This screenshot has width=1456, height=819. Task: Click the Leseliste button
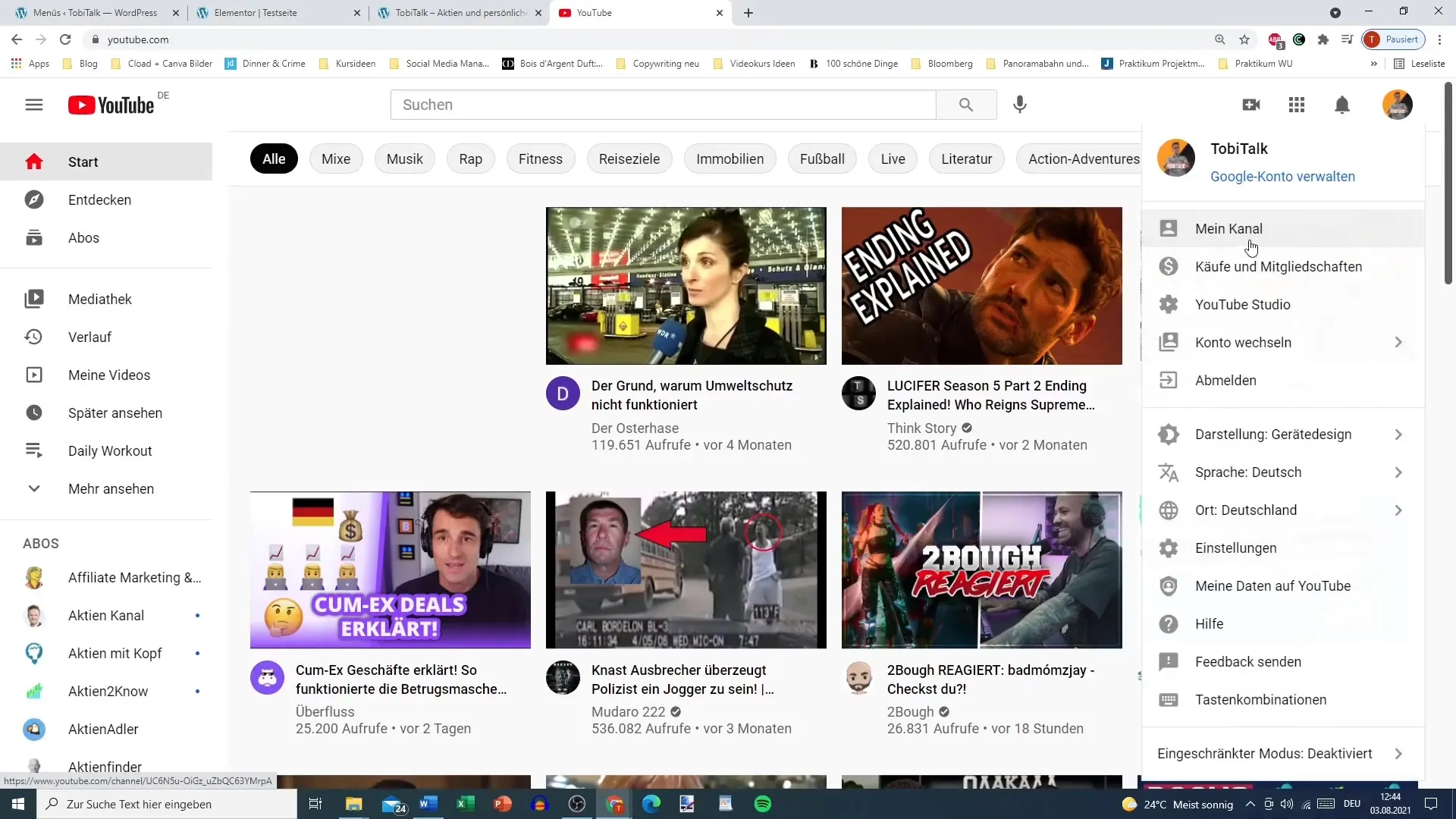[1420, 64]
